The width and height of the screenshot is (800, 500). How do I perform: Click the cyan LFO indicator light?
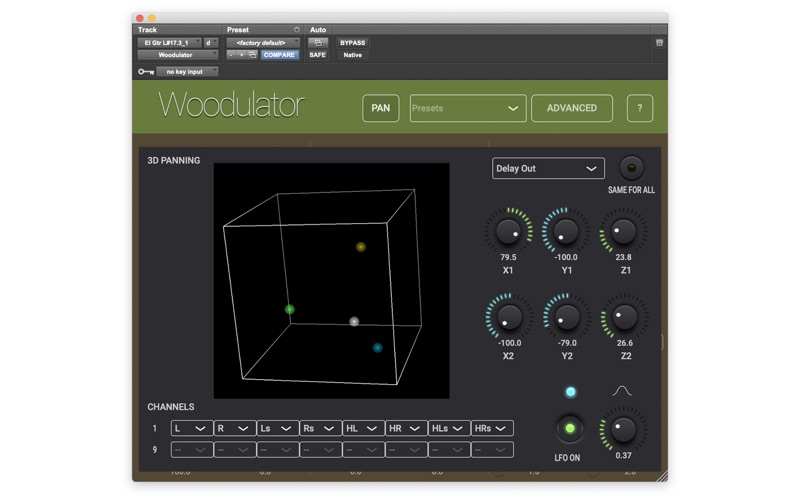click(x=570, y=392)
